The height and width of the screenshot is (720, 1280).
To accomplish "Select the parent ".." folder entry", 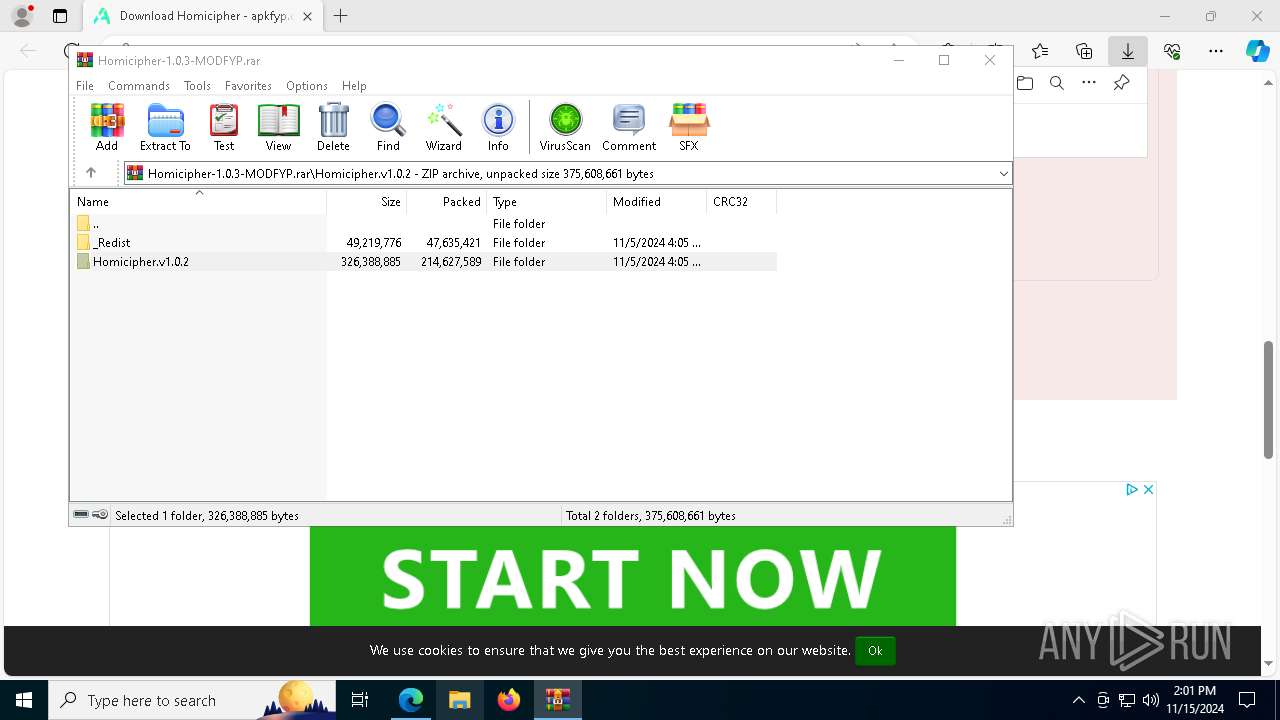I will point(423,224).
